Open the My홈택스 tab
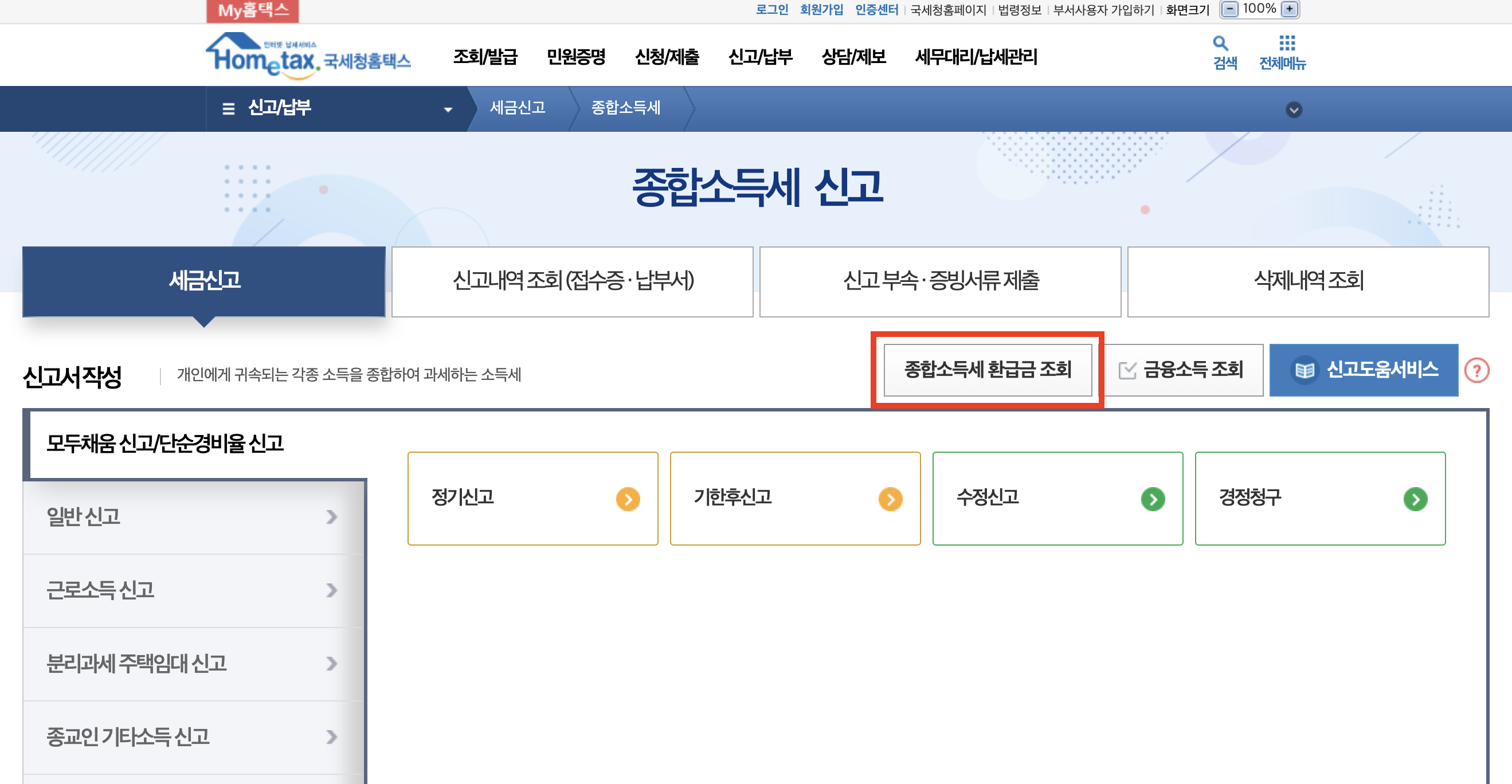Viewport: 1512px width, 784px height. [253, 10]
